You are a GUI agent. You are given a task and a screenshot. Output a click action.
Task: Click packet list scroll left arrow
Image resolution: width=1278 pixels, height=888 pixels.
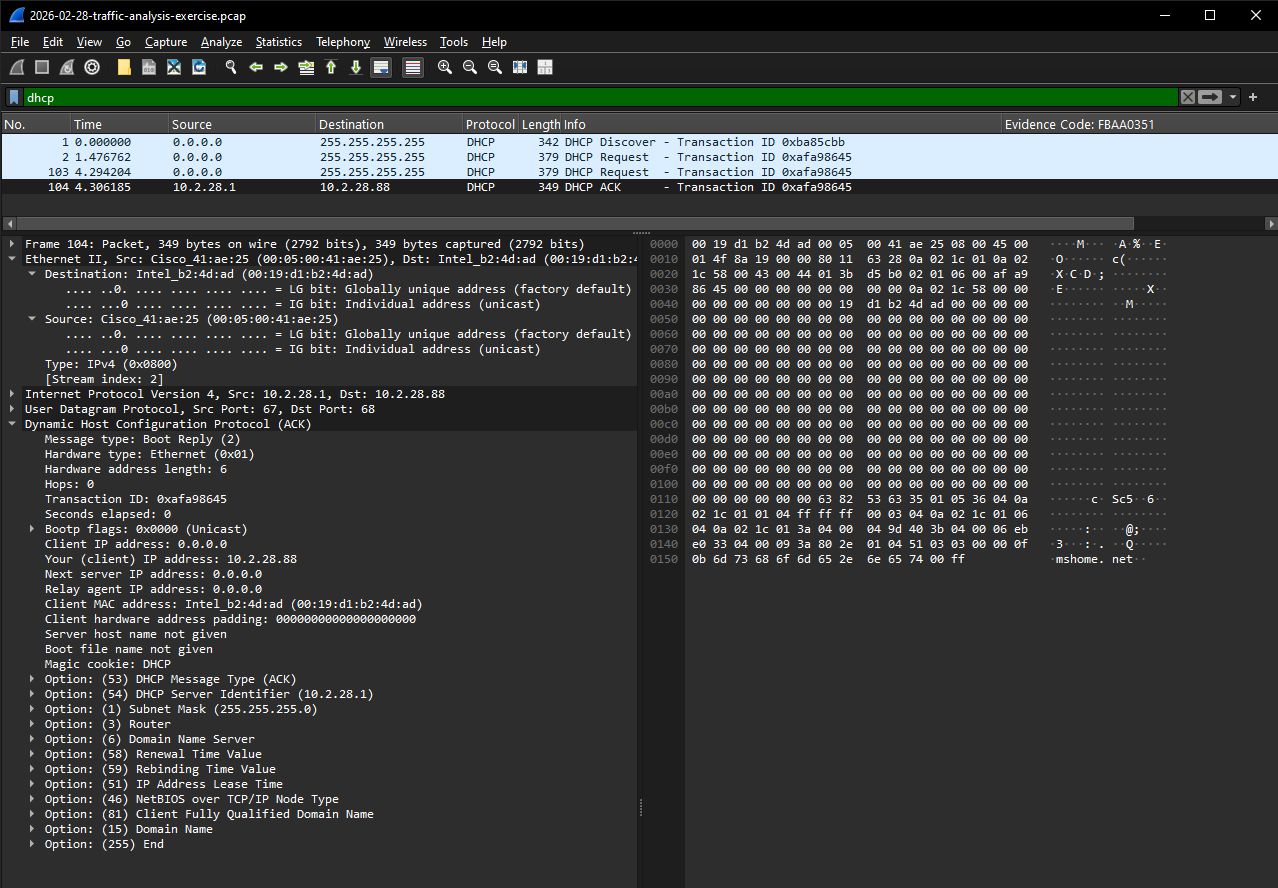pos(8,223)
